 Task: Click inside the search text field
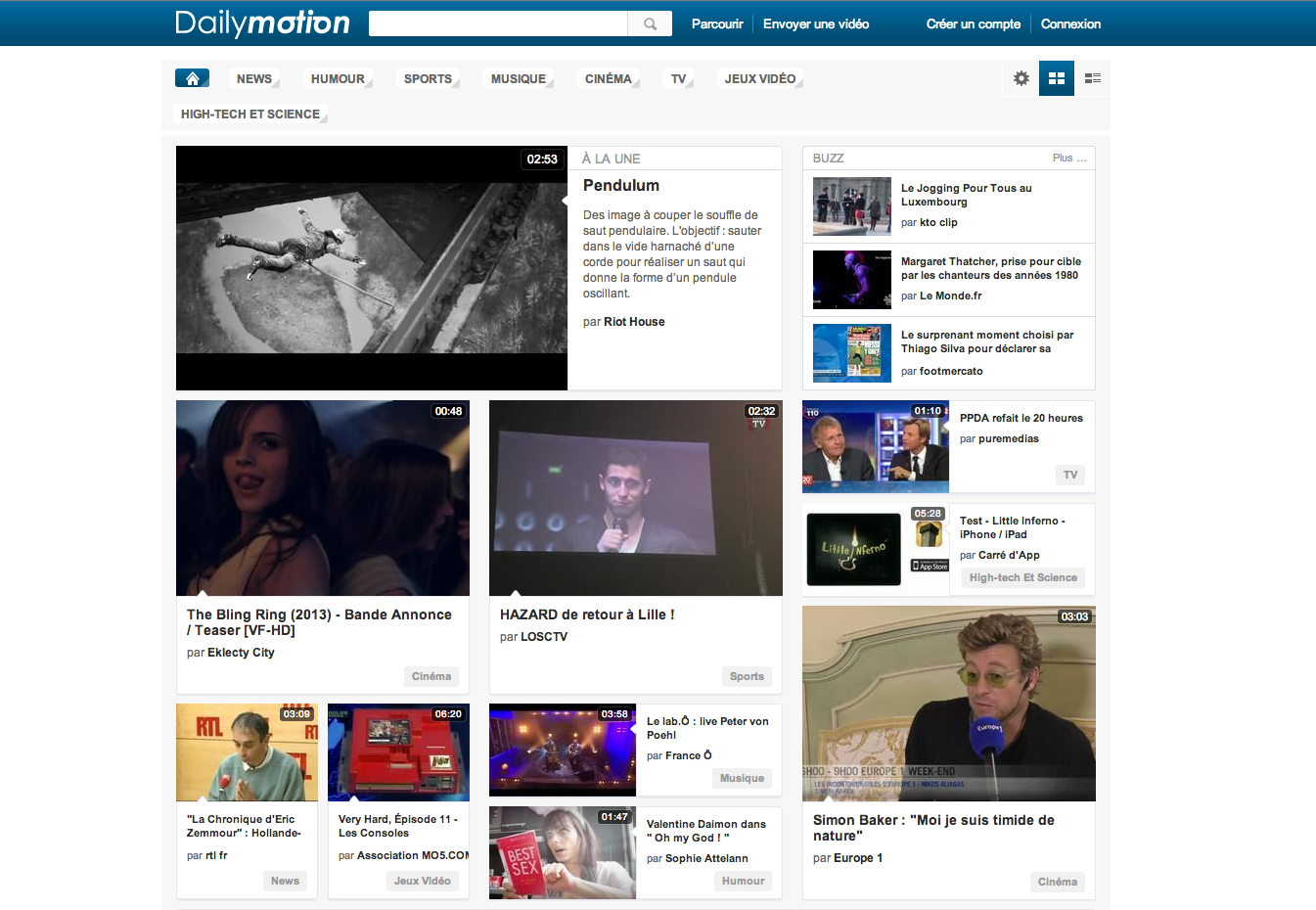tap(498, 23)
